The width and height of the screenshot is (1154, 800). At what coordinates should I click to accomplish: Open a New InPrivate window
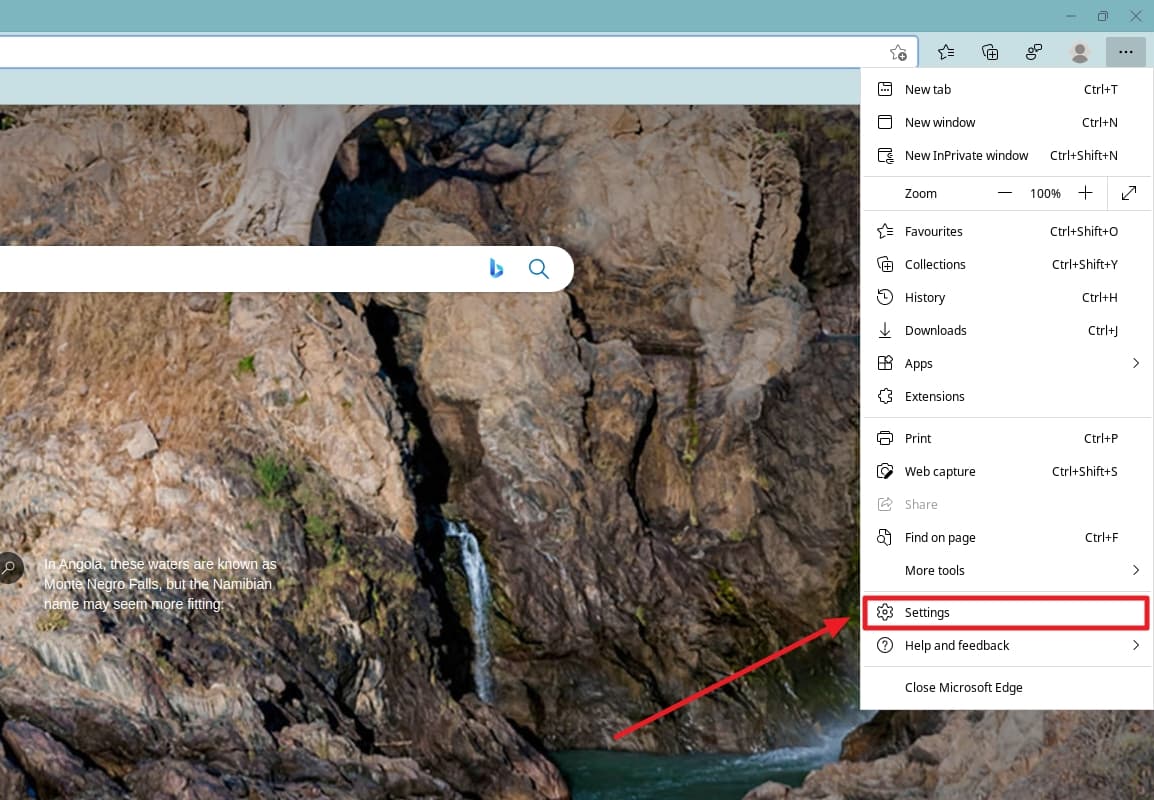point(966,155)
